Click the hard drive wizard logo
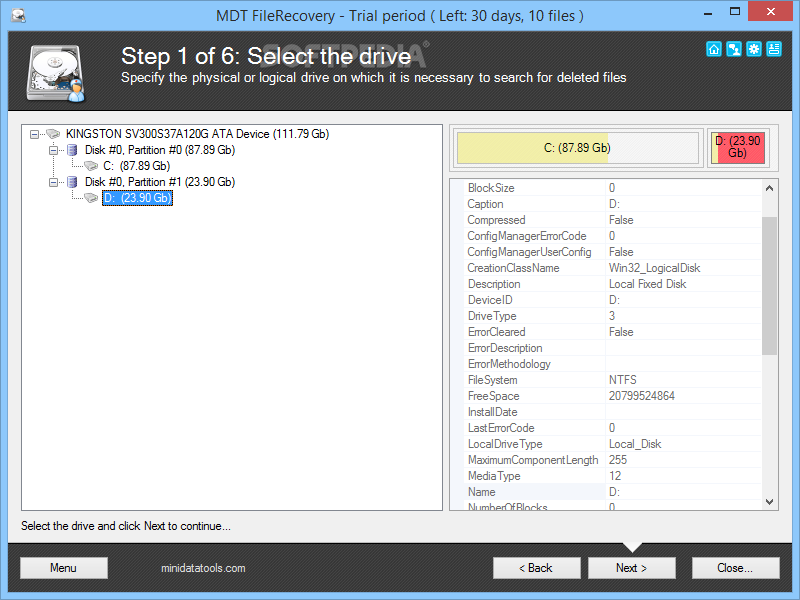 [x=56, y=73]
